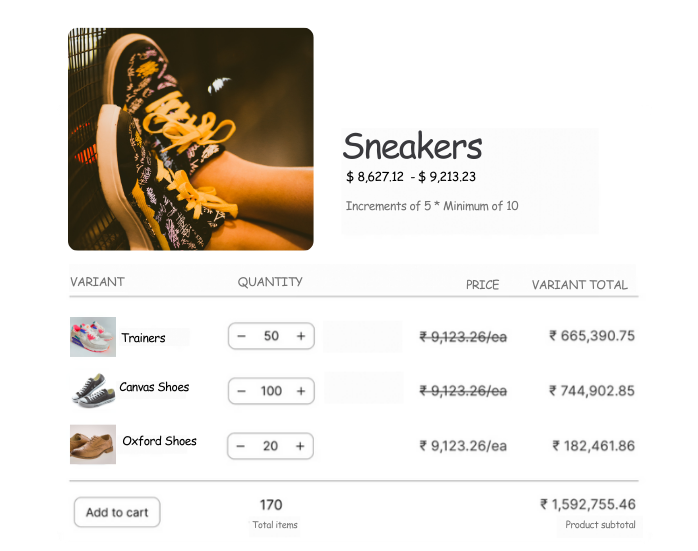
Task: Decrease Canvas Shoes quantity with minus button
Action: pyautogui.click(x=242, y=391)
